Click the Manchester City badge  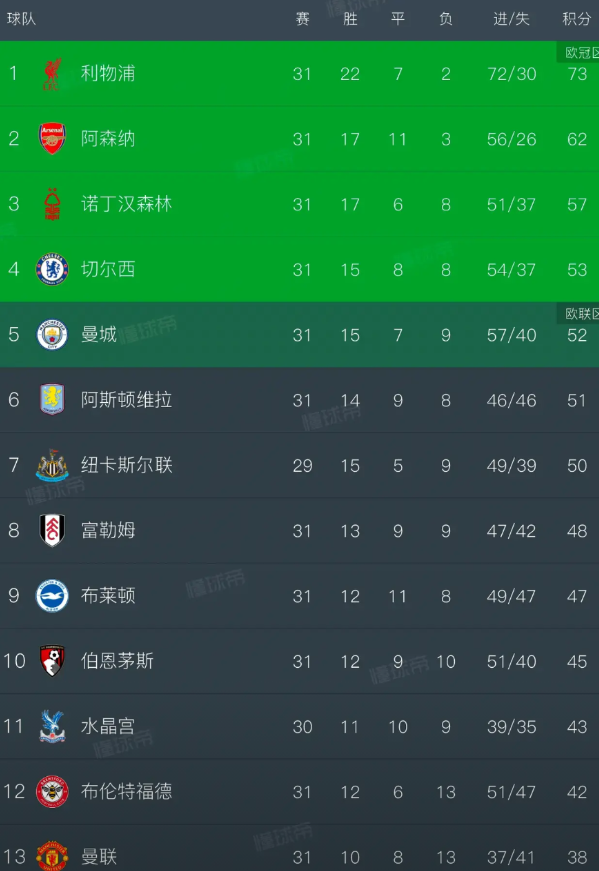(52, 335)
